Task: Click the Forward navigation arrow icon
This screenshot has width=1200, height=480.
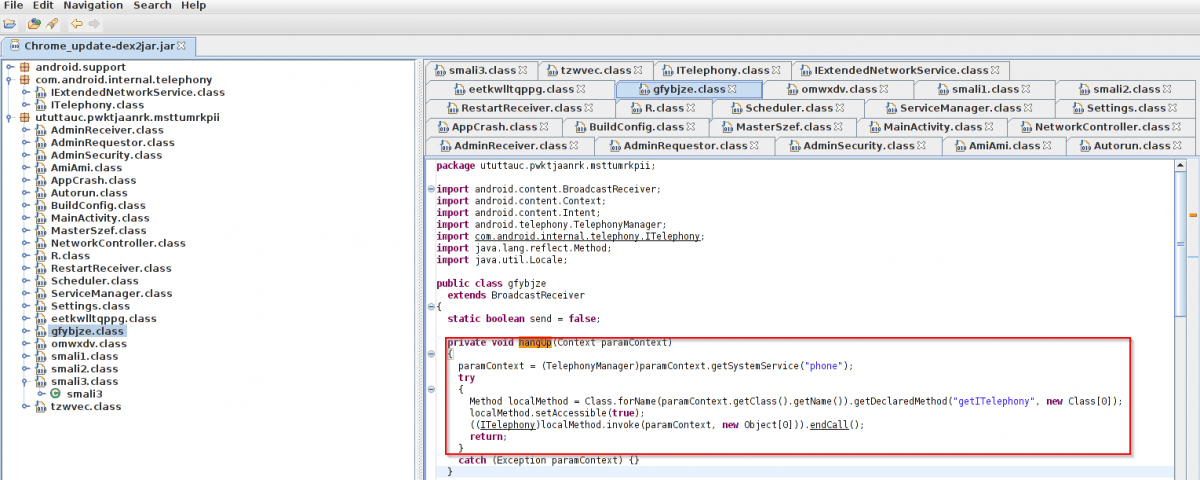Action: 94,24
